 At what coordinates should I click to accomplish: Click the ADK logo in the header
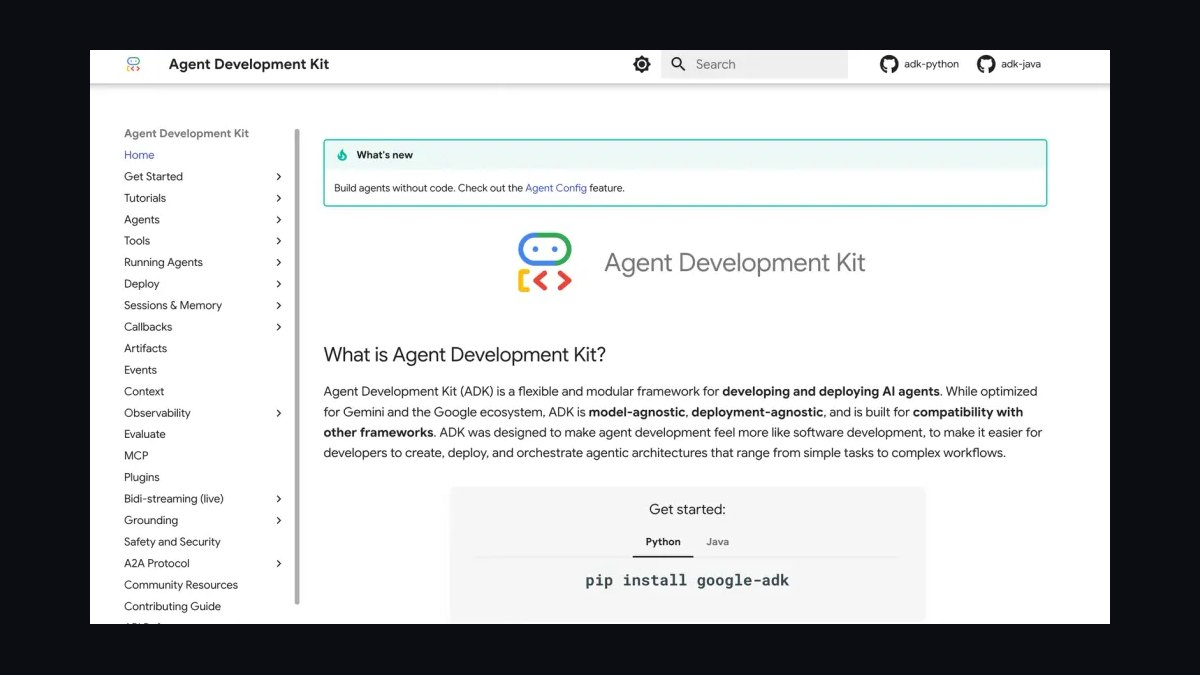point(133,64)
